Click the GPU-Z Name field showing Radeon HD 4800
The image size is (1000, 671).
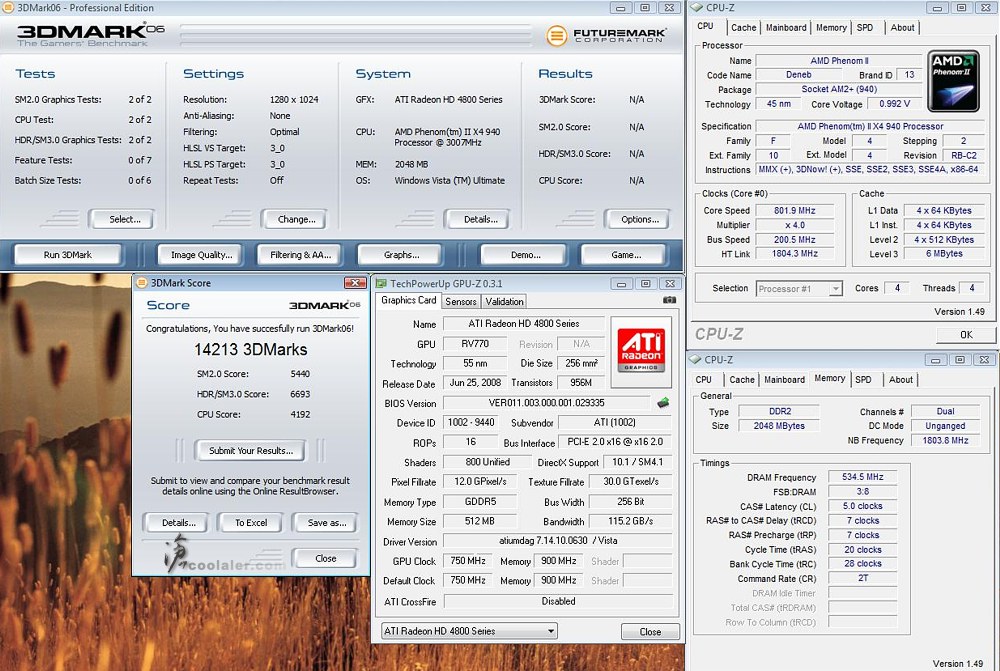tap(524, 324)
